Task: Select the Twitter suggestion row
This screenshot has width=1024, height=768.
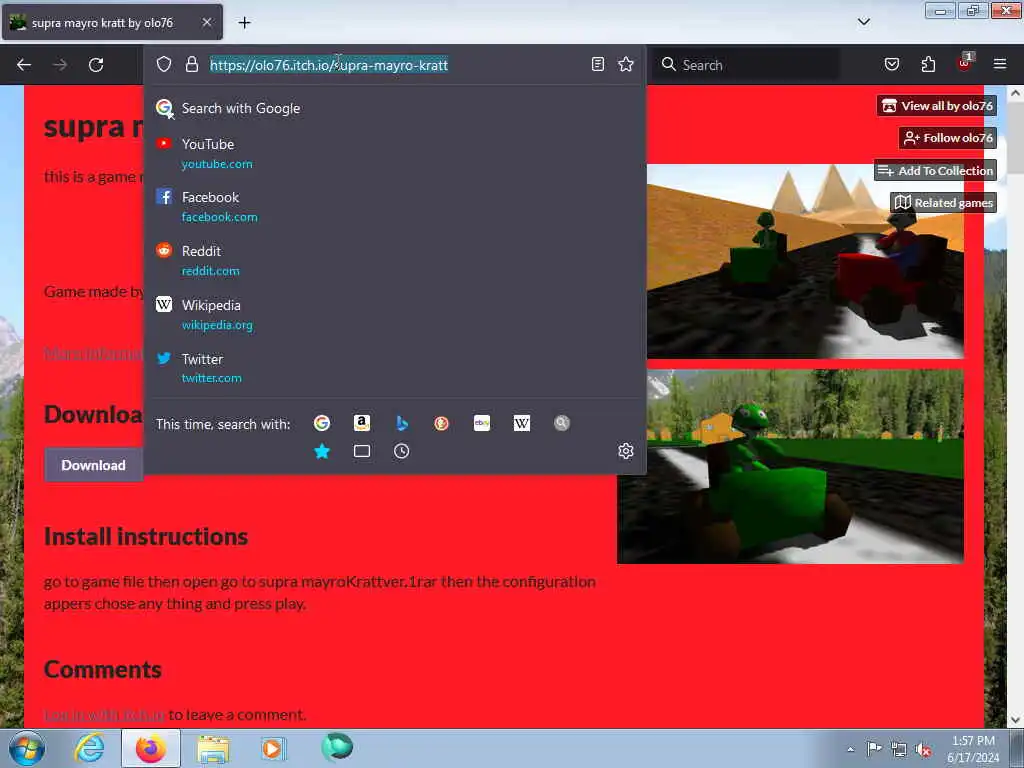Action: [x=395, y=368]
